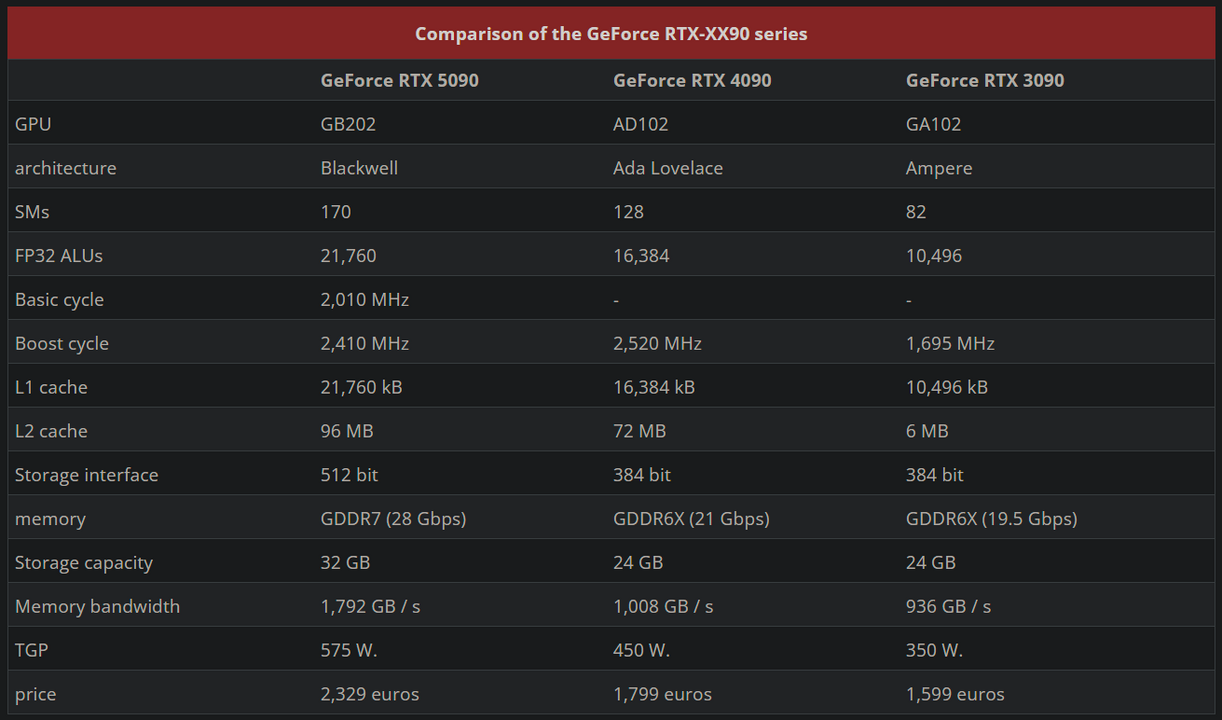Click the 450 W. TGP value
This screenshot has width=1222, height=720.
(641, 650)
